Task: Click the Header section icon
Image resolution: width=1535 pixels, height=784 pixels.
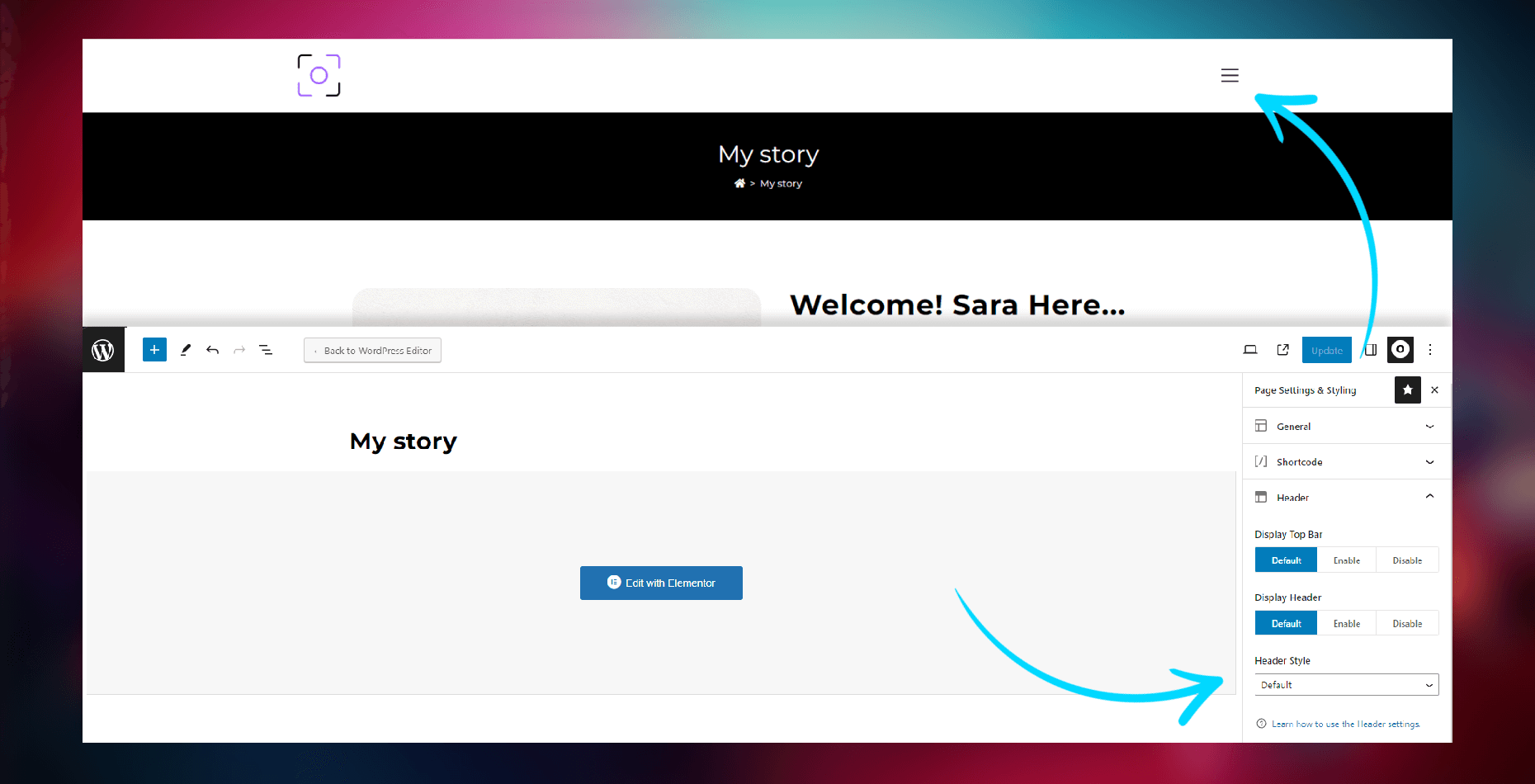Action: click(1261, 497)
